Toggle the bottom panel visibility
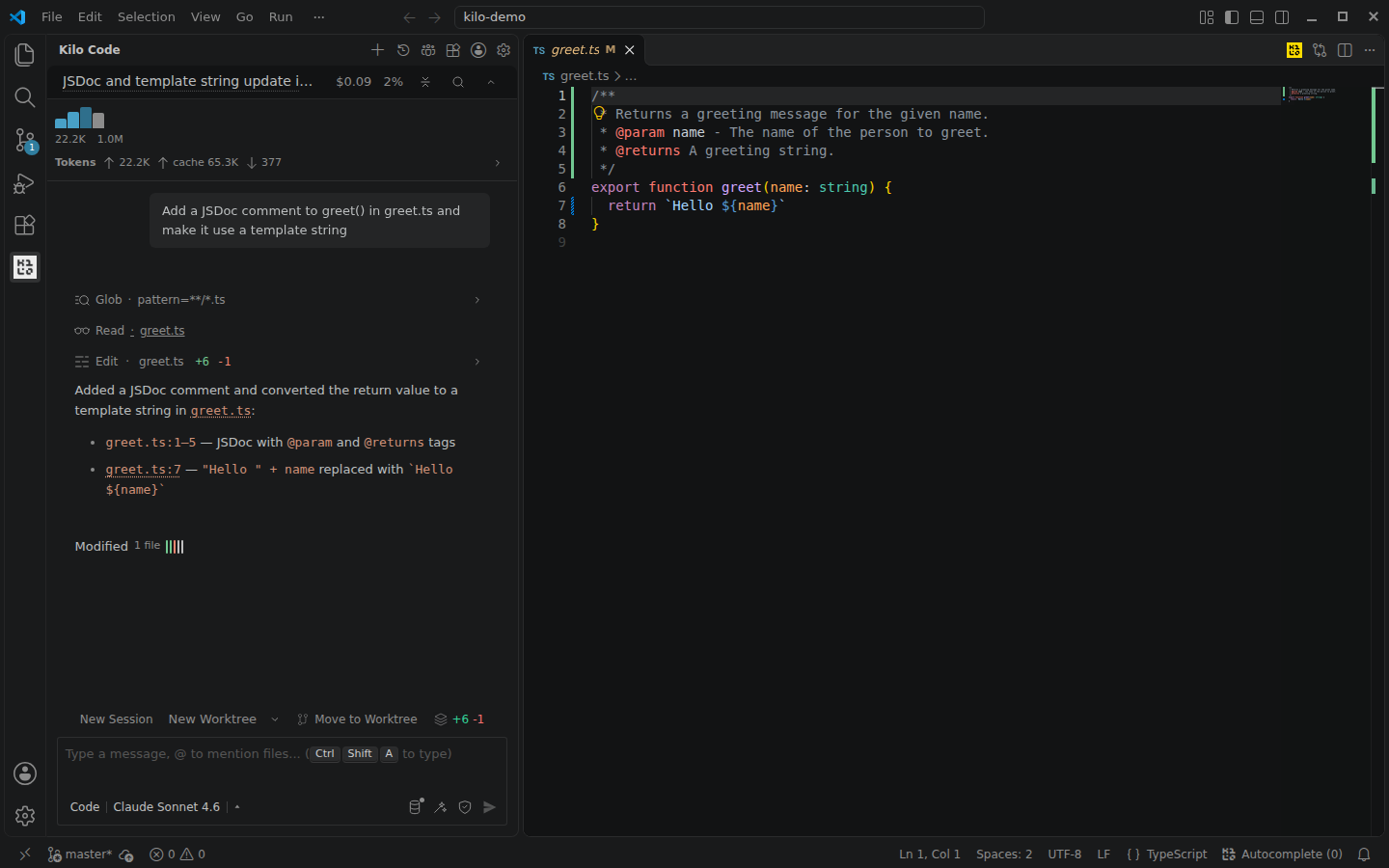 1257,17
